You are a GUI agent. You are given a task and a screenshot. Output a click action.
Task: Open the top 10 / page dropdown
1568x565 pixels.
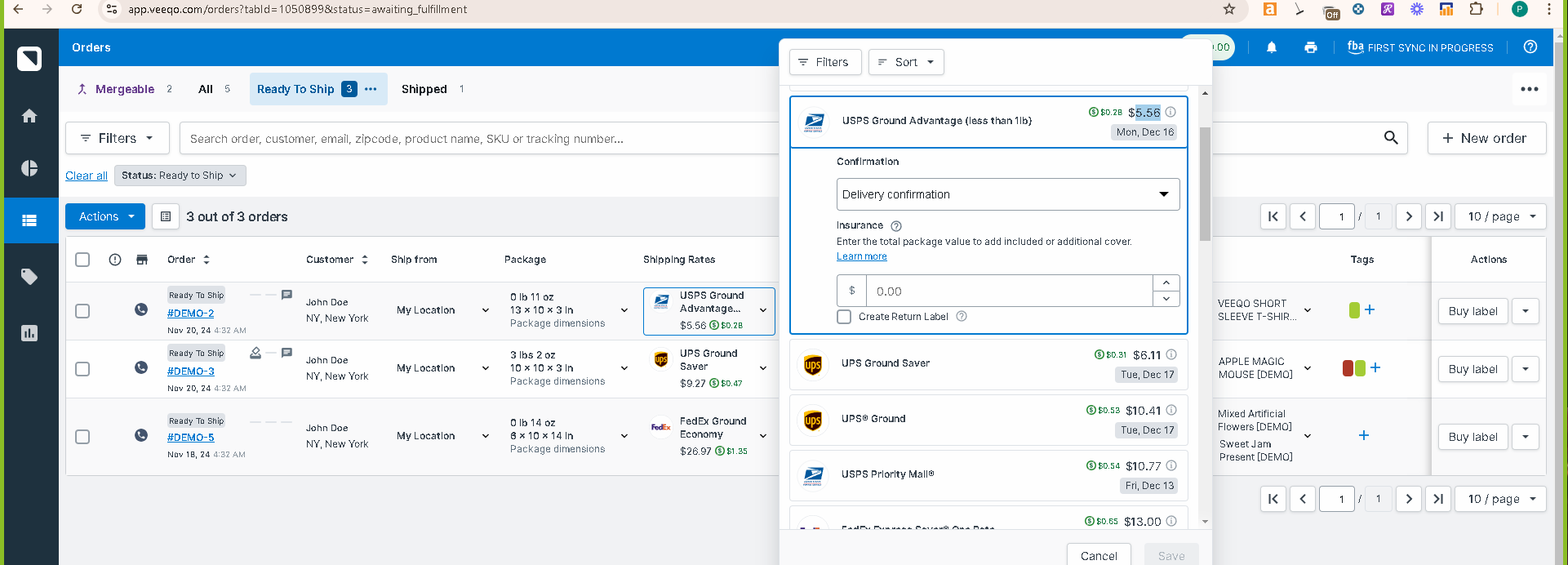click(1501, 216)
